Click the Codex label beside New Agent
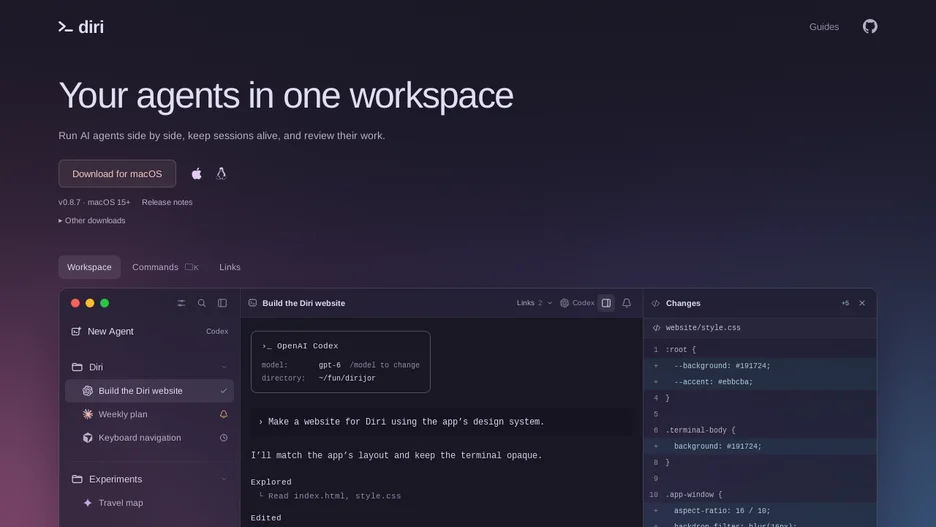936x527 pixels. coord(217,331)
